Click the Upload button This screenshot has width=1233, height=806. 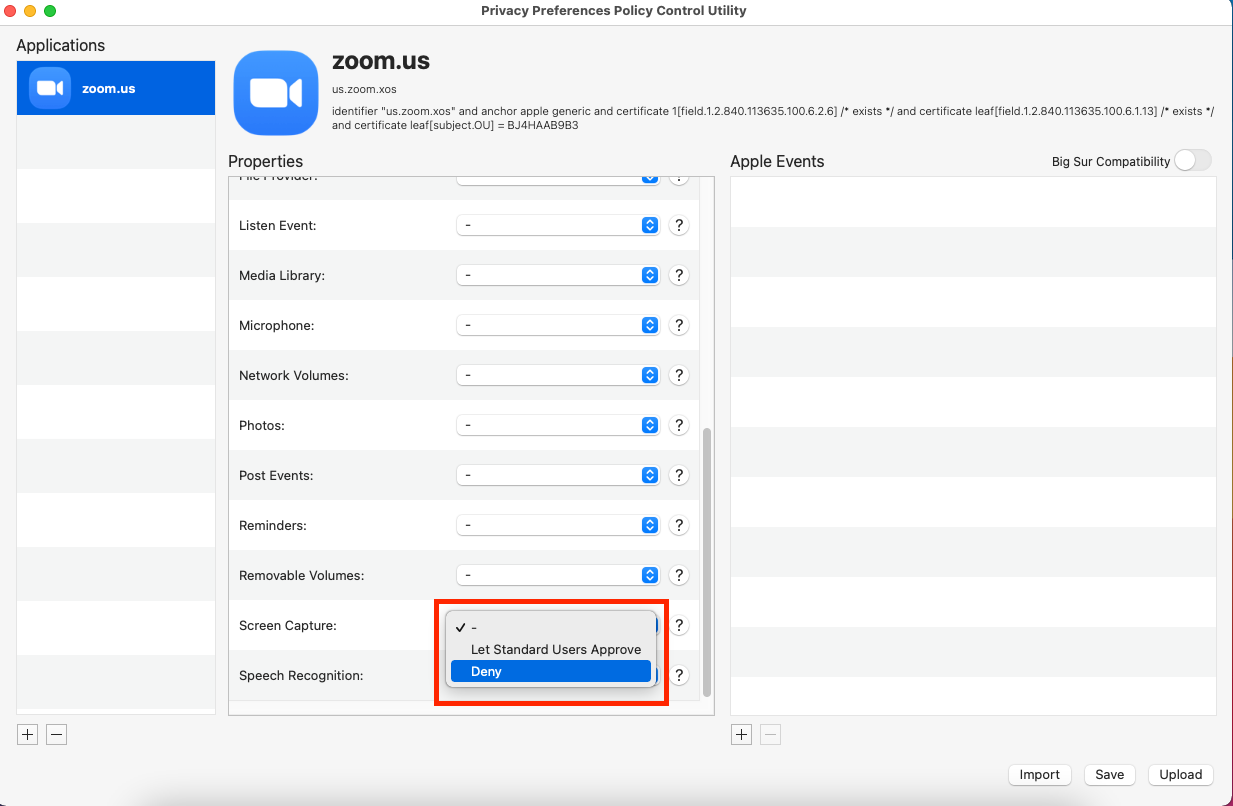click(1180, 774)
